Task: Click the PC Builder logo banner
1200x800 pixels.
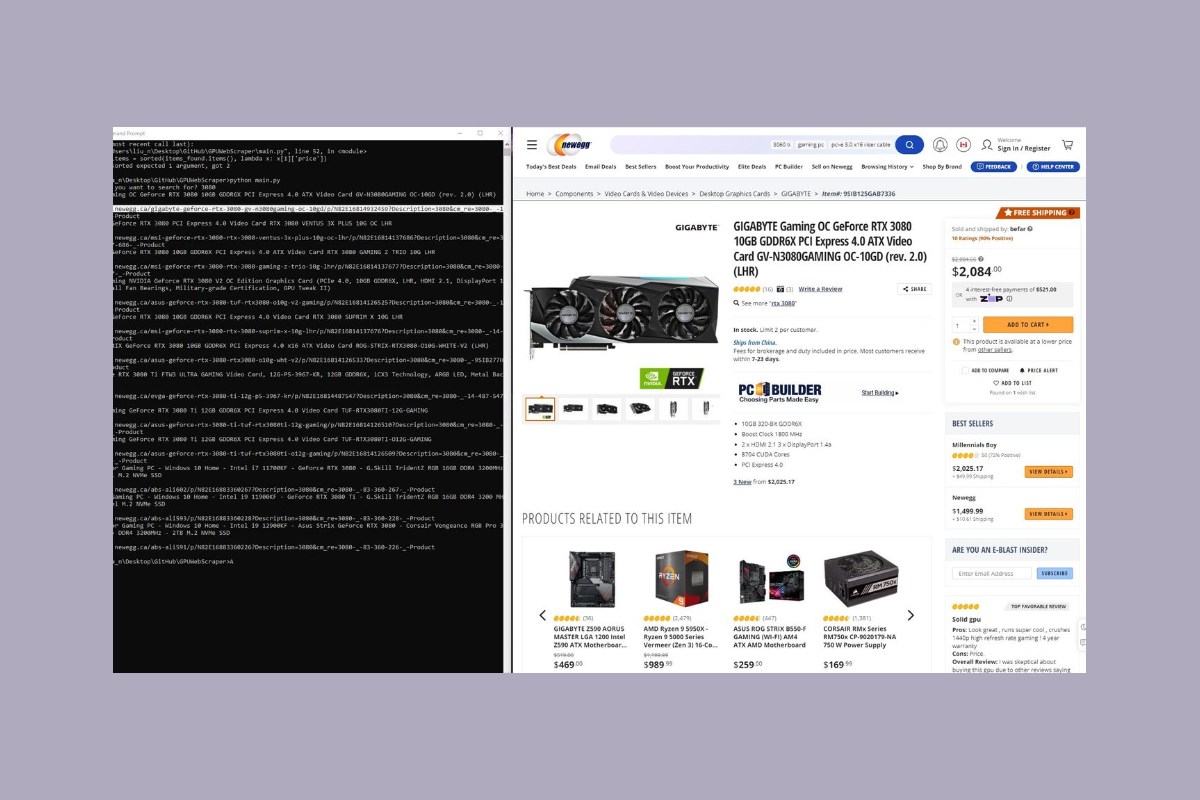Action: point(780,392)
